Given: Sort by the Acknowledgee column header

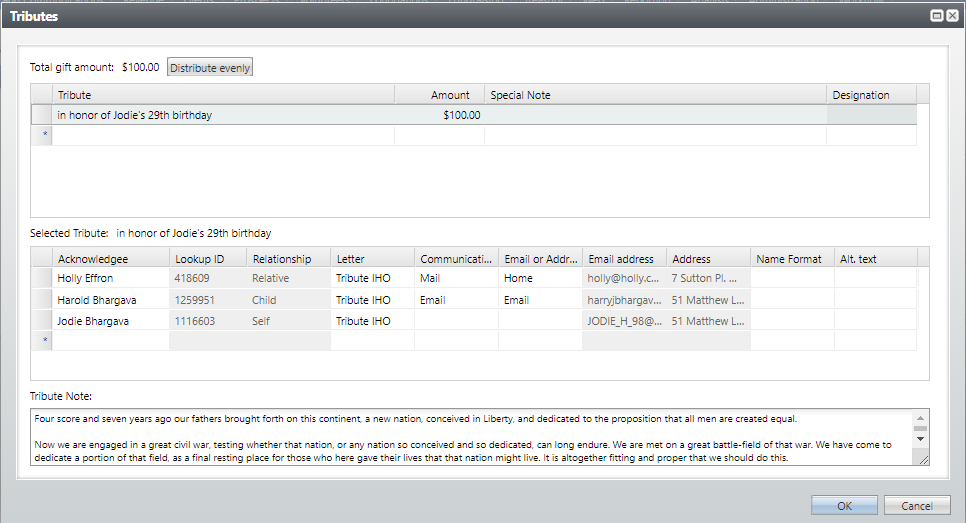Looking at the screenshot, I should [x=110, y=259].
